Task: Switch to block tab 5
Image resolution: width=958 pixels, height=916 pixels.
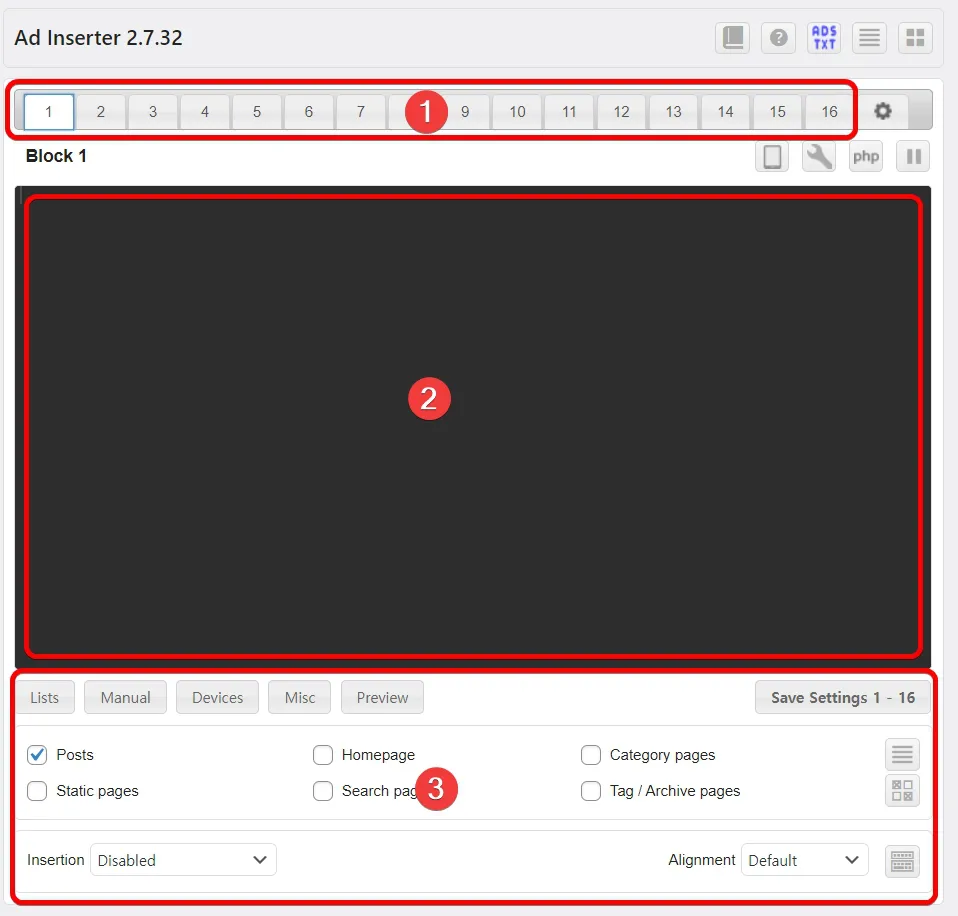Action: [257, 112]
